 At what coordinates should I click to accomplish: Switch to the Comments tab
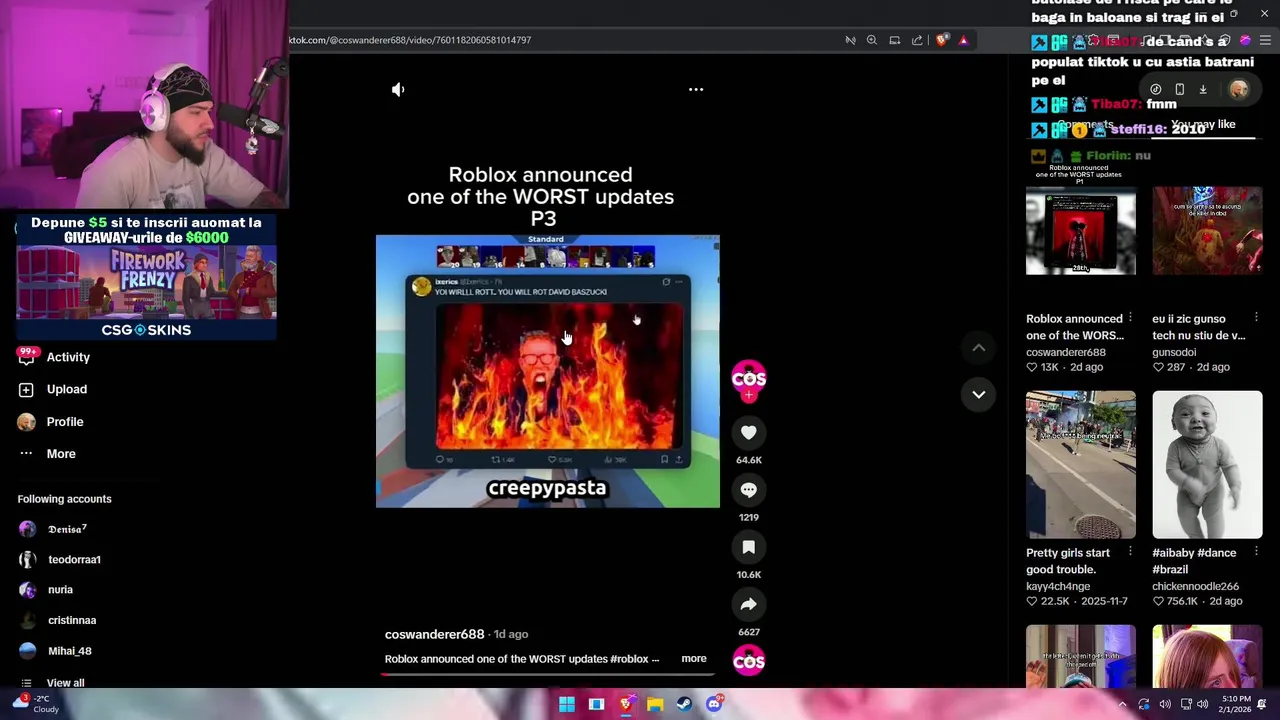point(1085,125)
